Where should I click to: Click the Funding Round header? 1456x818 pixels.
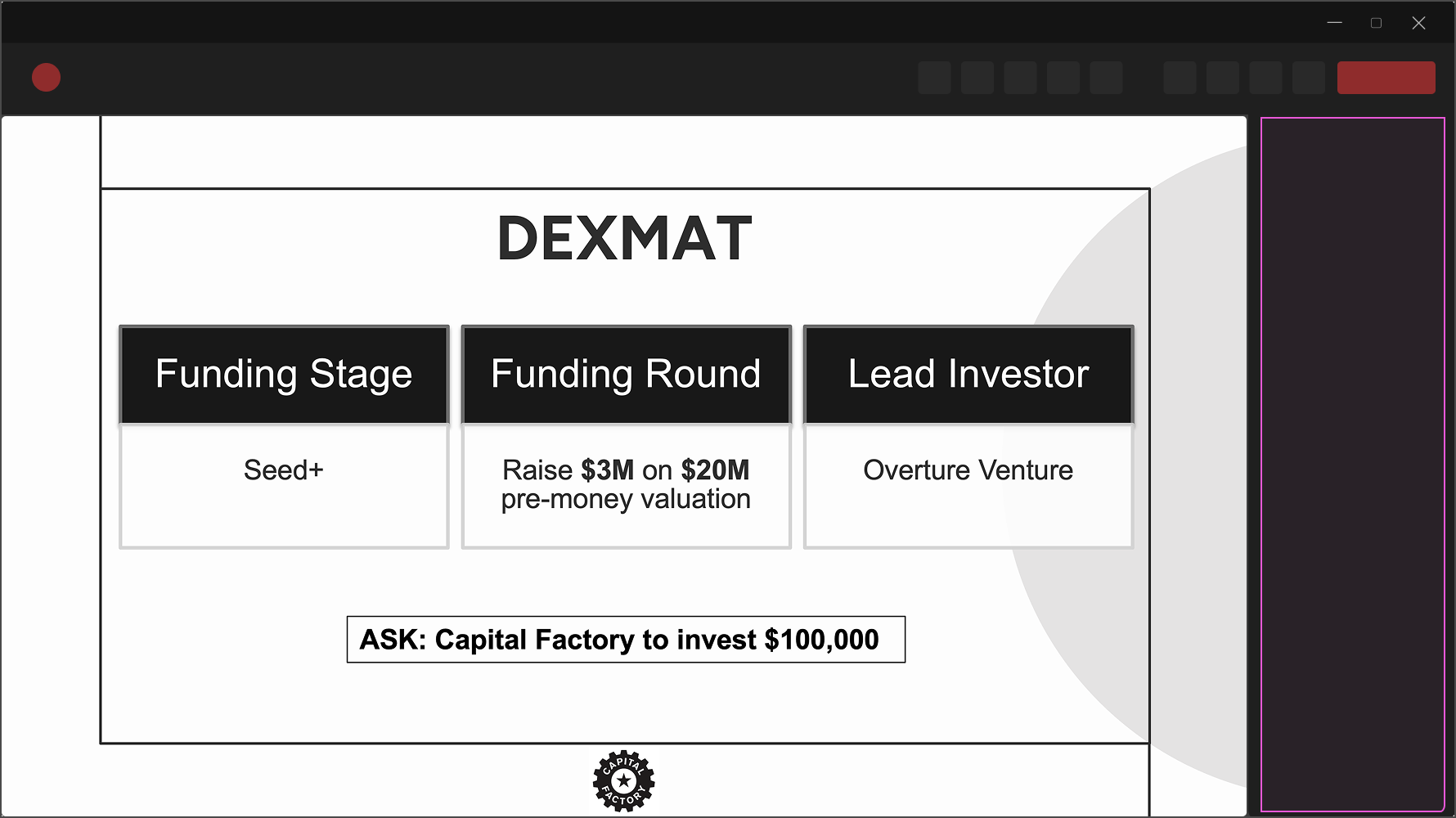[626, 375]
